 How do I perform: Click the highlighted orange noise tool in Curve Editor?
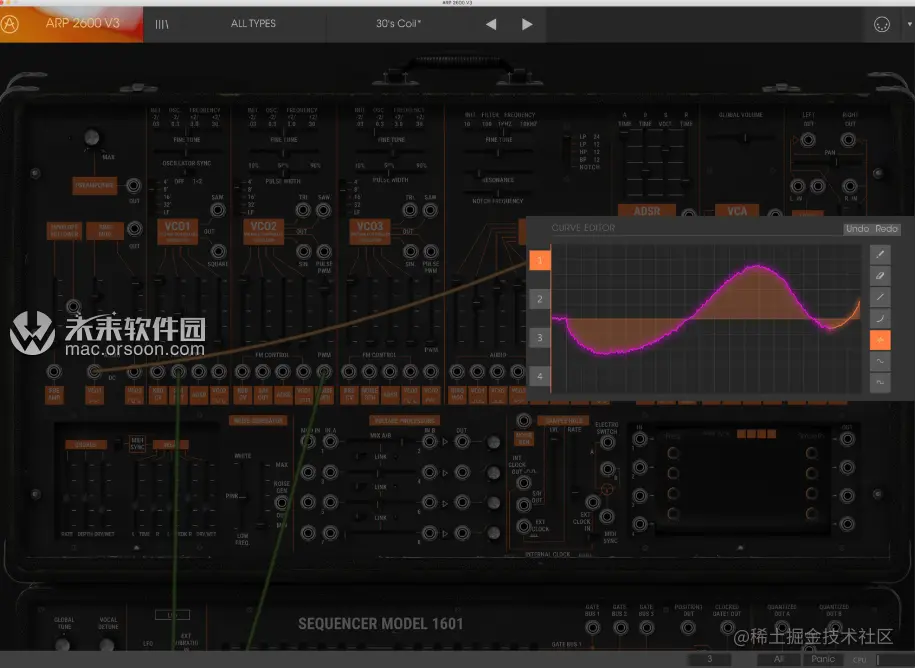pyautogui.click(x=880, y=340)
